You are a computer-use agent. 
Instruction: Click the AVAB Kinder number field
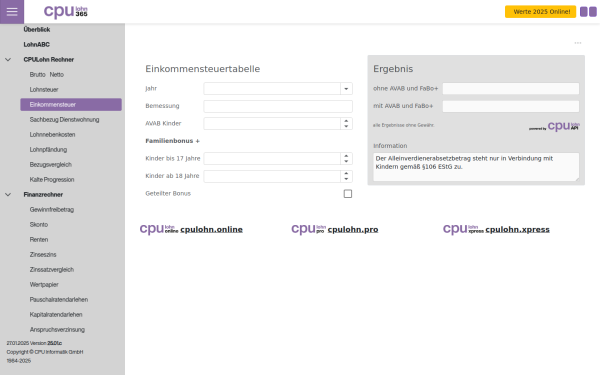pos(272,124)
